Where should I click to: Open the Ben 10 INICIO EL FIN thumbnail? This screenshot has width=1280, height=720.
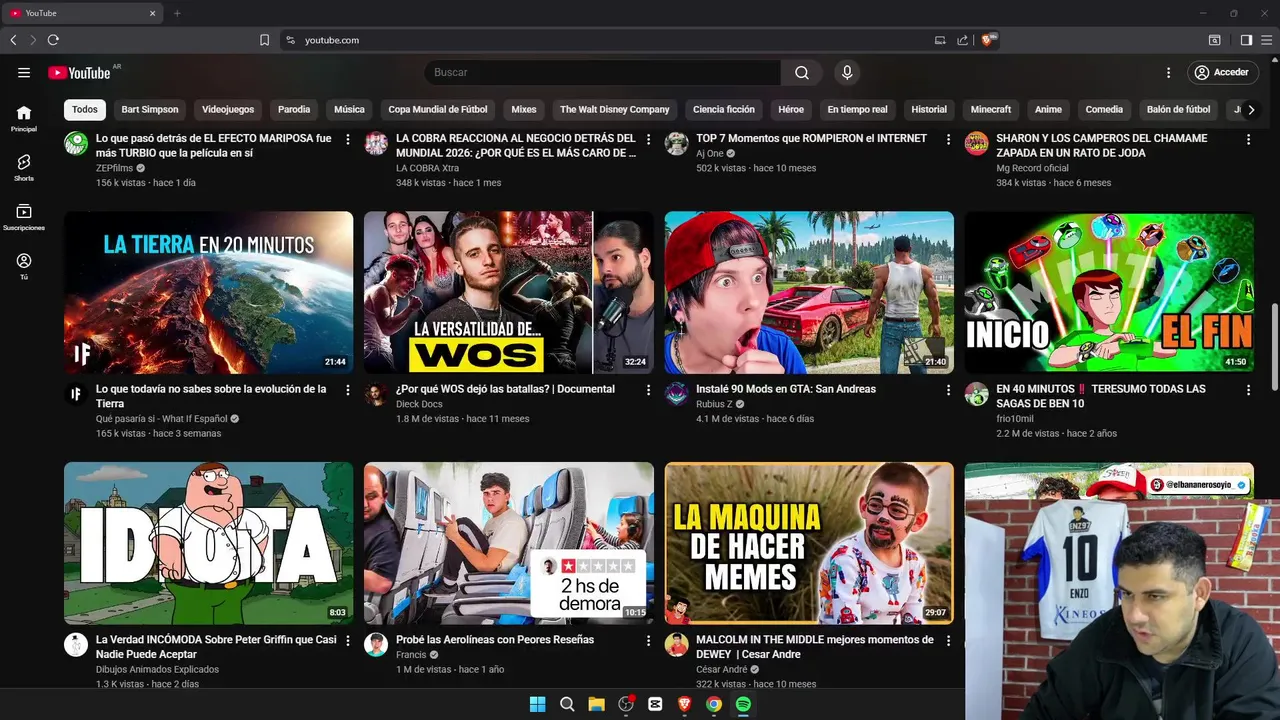[1109, 292]
